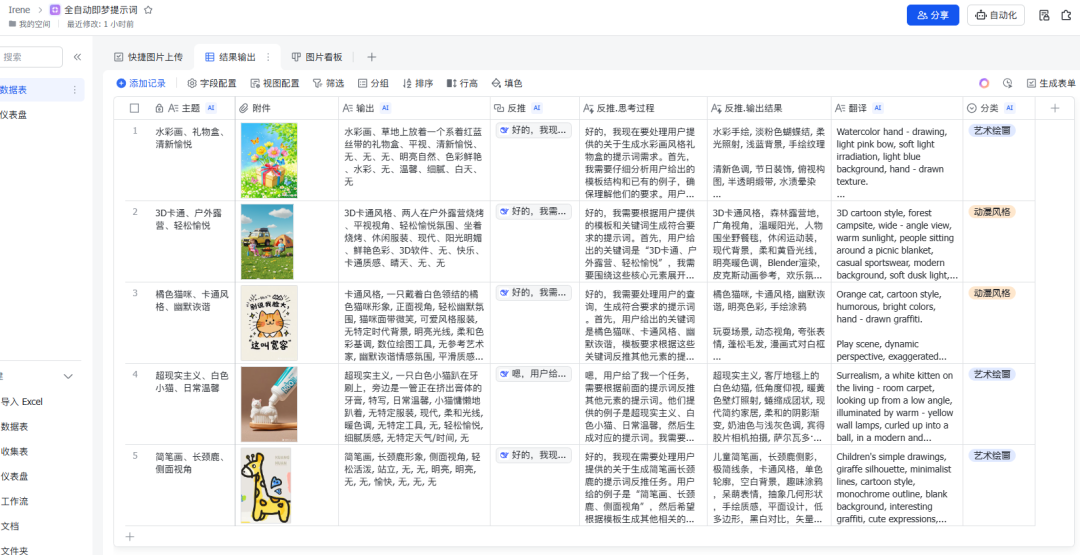Add a new view with plus icon

[x=371, y=57]
